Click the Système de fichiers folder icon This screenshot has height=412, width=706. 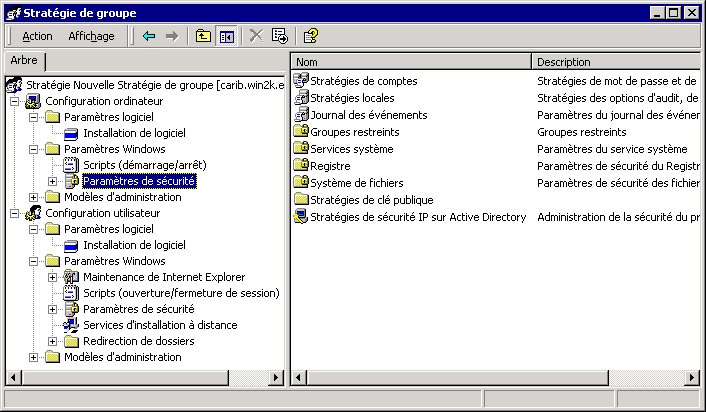coord(301,182)
